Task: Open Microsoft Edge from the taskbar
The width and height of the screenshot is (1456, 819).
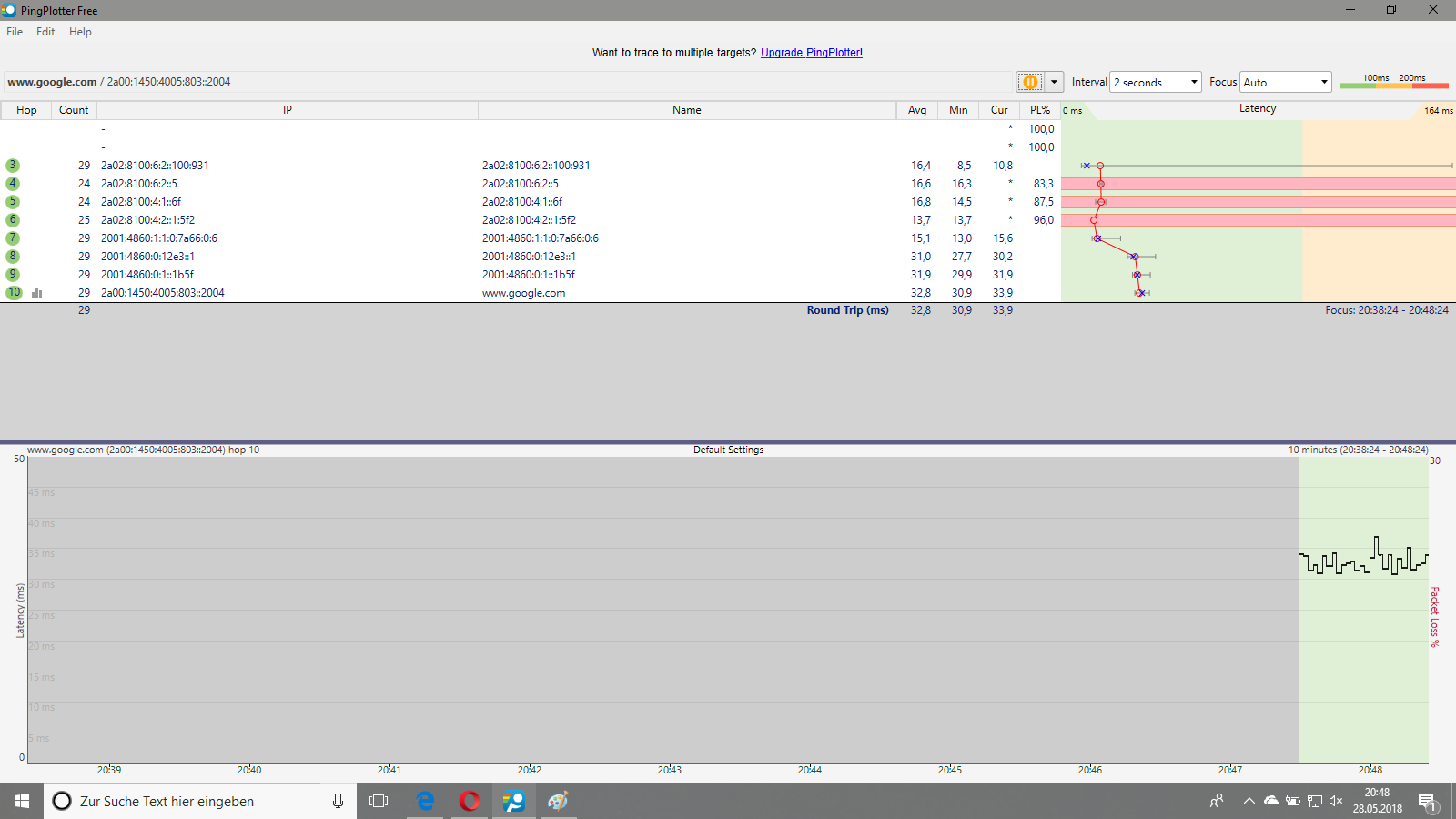Action: pyautogui.click(x=425, y=801)
